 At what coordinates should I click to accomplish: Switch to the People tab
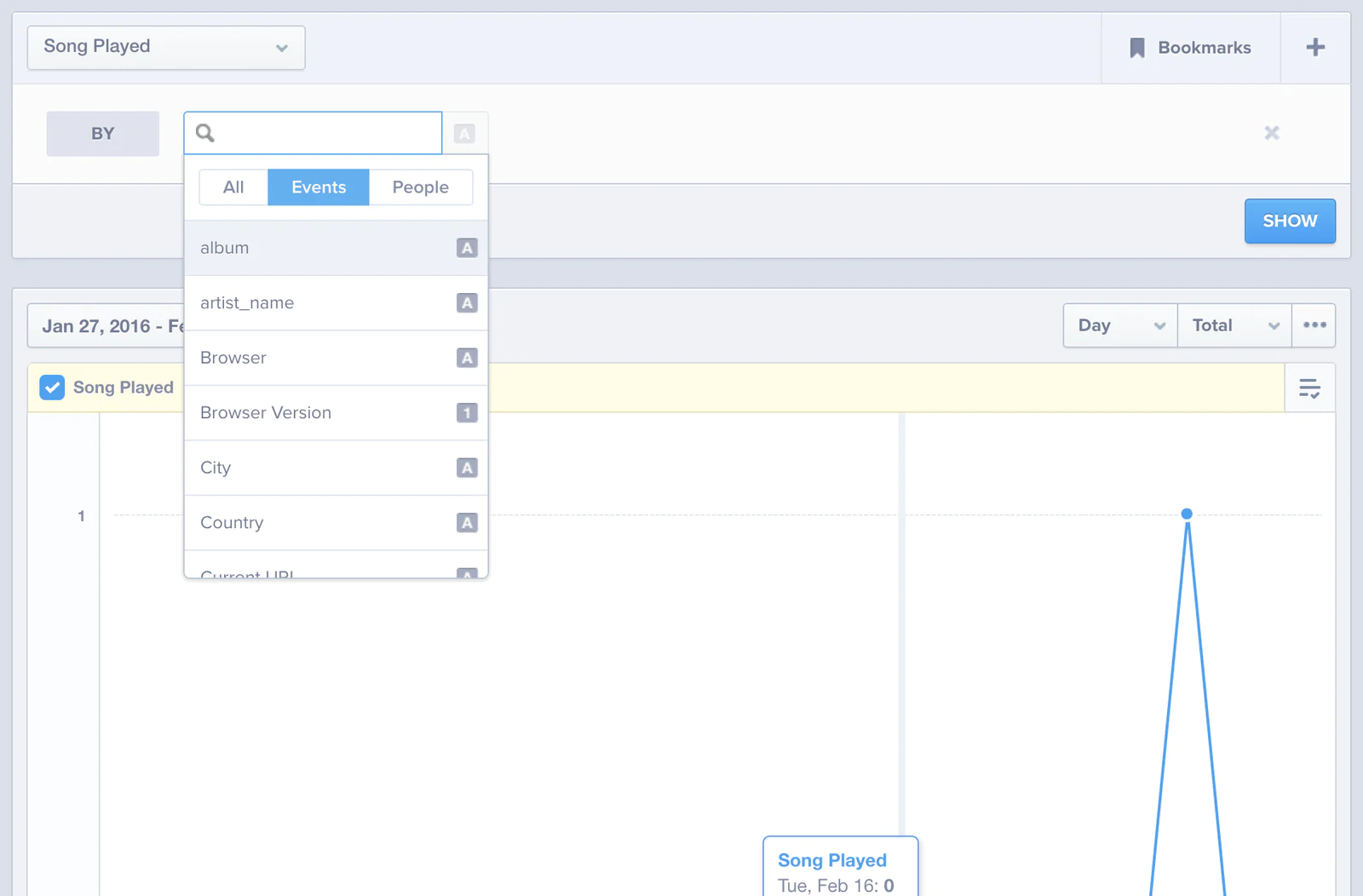pyautogui.click(x=420, y=187)
